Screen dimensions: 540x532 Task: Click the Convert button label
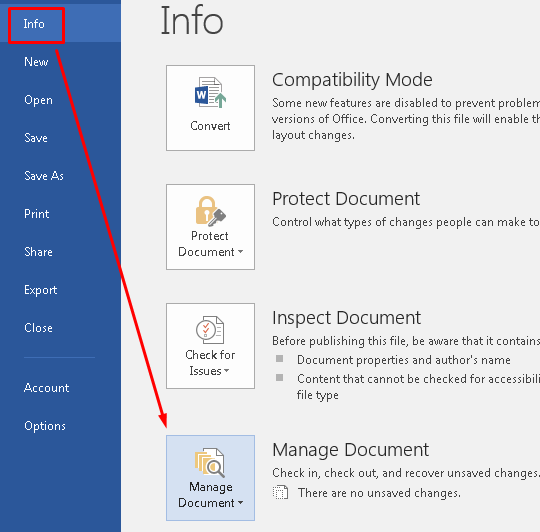(x=210, y=126)
